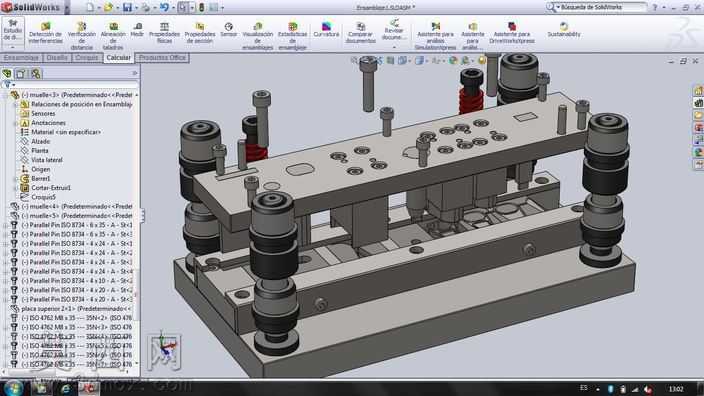Expand the Anotaciones tree node
The image size is (704, 396).
coord(16,123)
